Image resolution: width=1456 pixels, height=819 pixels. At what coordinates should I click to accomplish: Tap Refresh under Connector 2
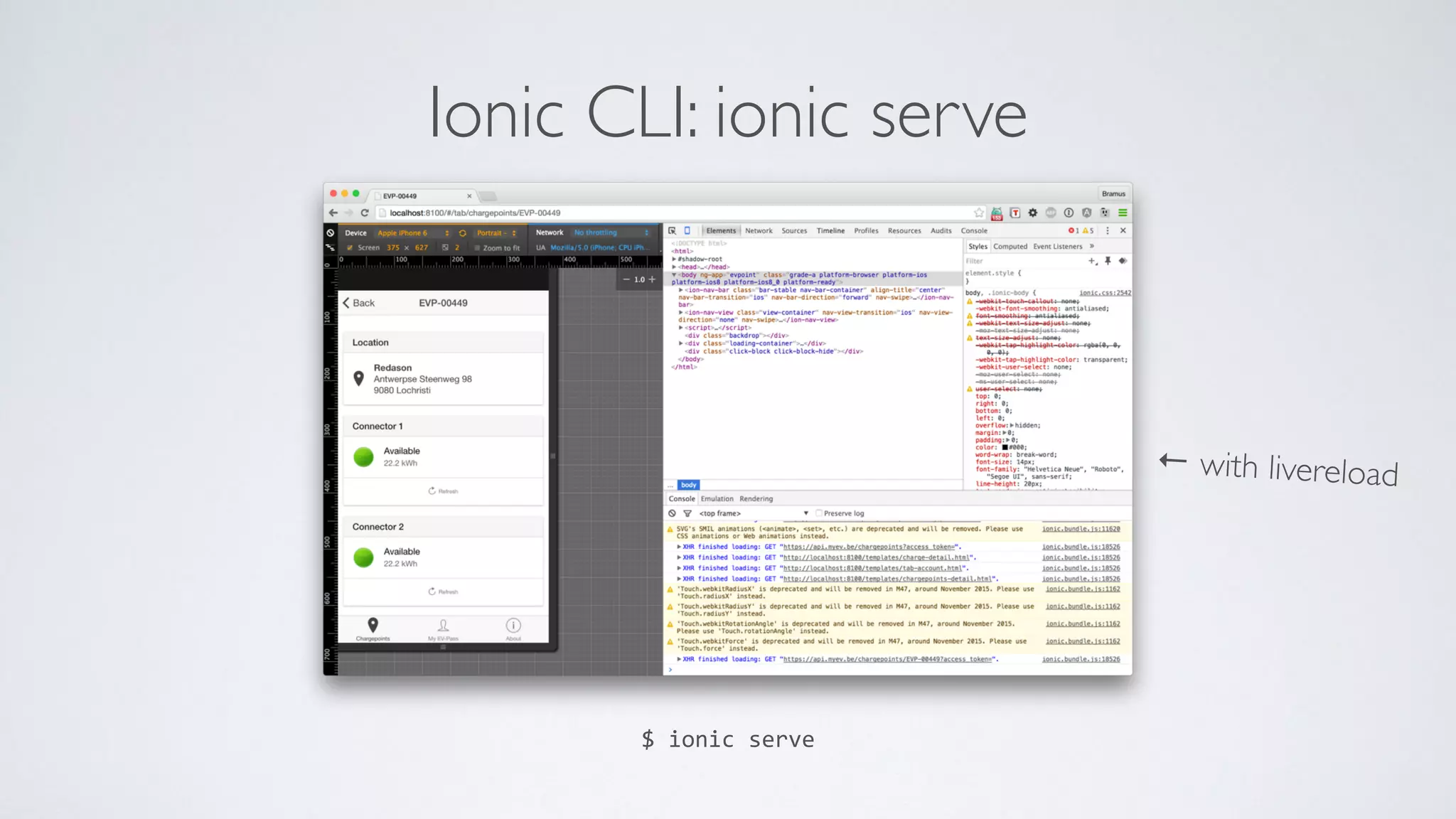pos(443,591)
